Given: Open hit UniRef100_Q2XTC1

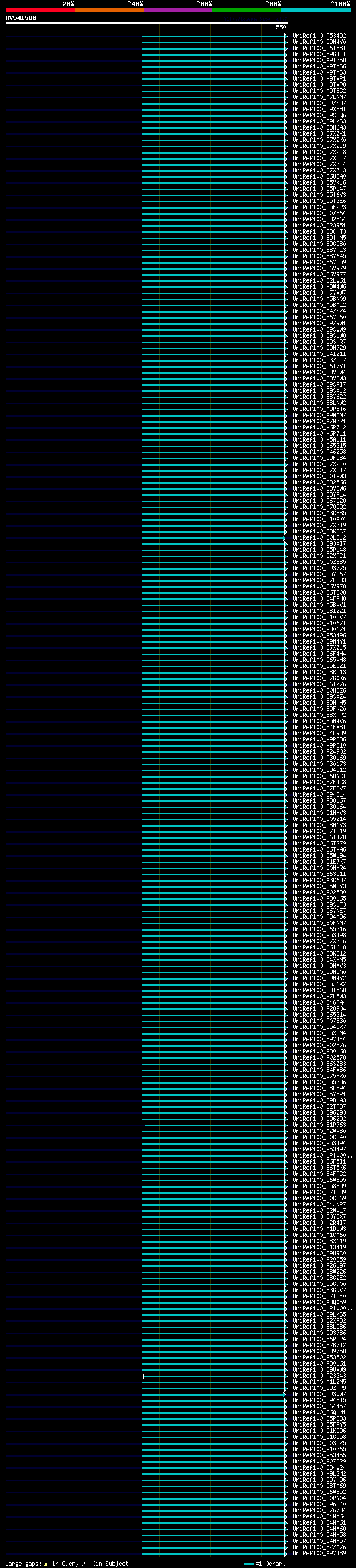Looking at the screenshot, I should point(319,556).
